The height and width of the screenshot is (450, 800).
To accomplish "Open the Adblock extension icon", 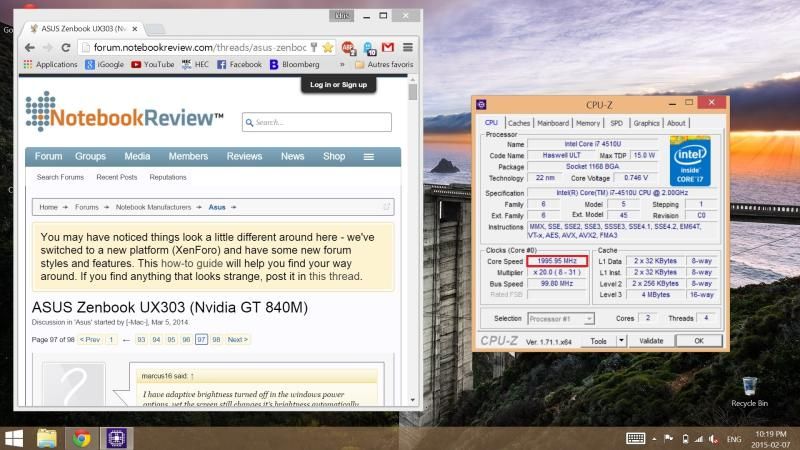I will (348, 48).
